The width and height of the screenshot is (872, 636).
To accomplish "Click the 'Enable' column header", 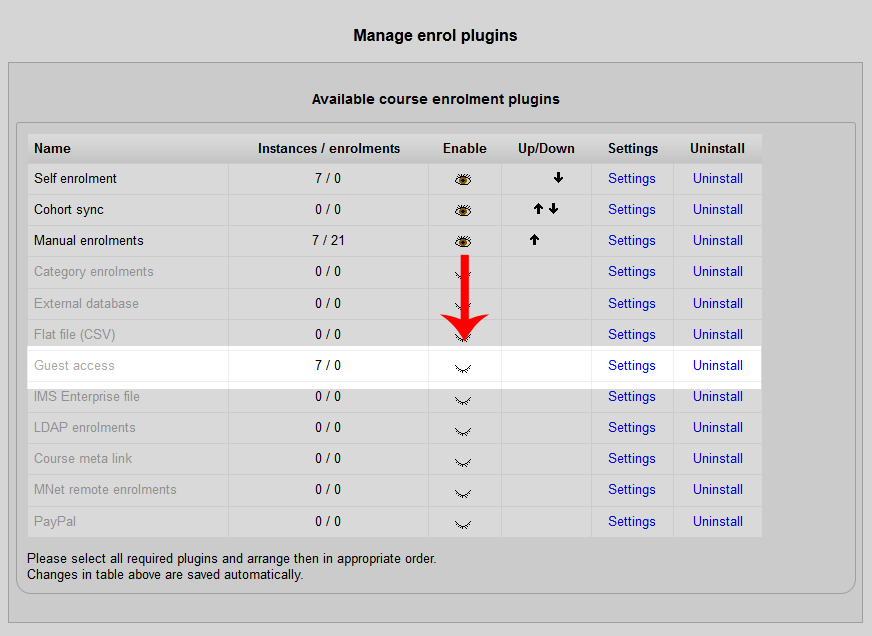I will pyautogui.click(x=465, y=148).
